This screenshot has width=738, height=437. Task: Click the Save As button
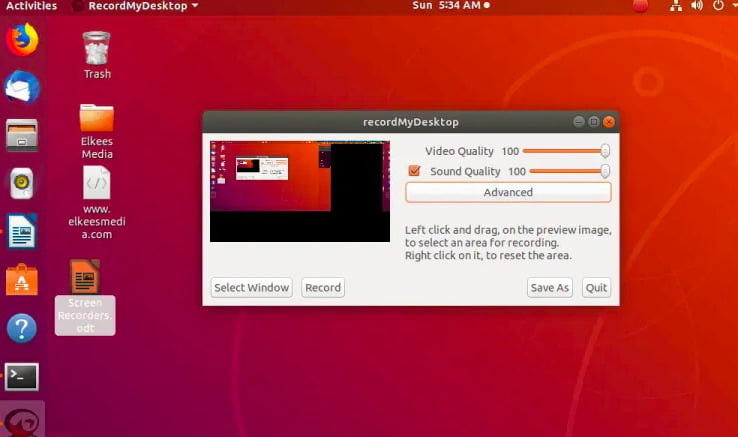550,287
